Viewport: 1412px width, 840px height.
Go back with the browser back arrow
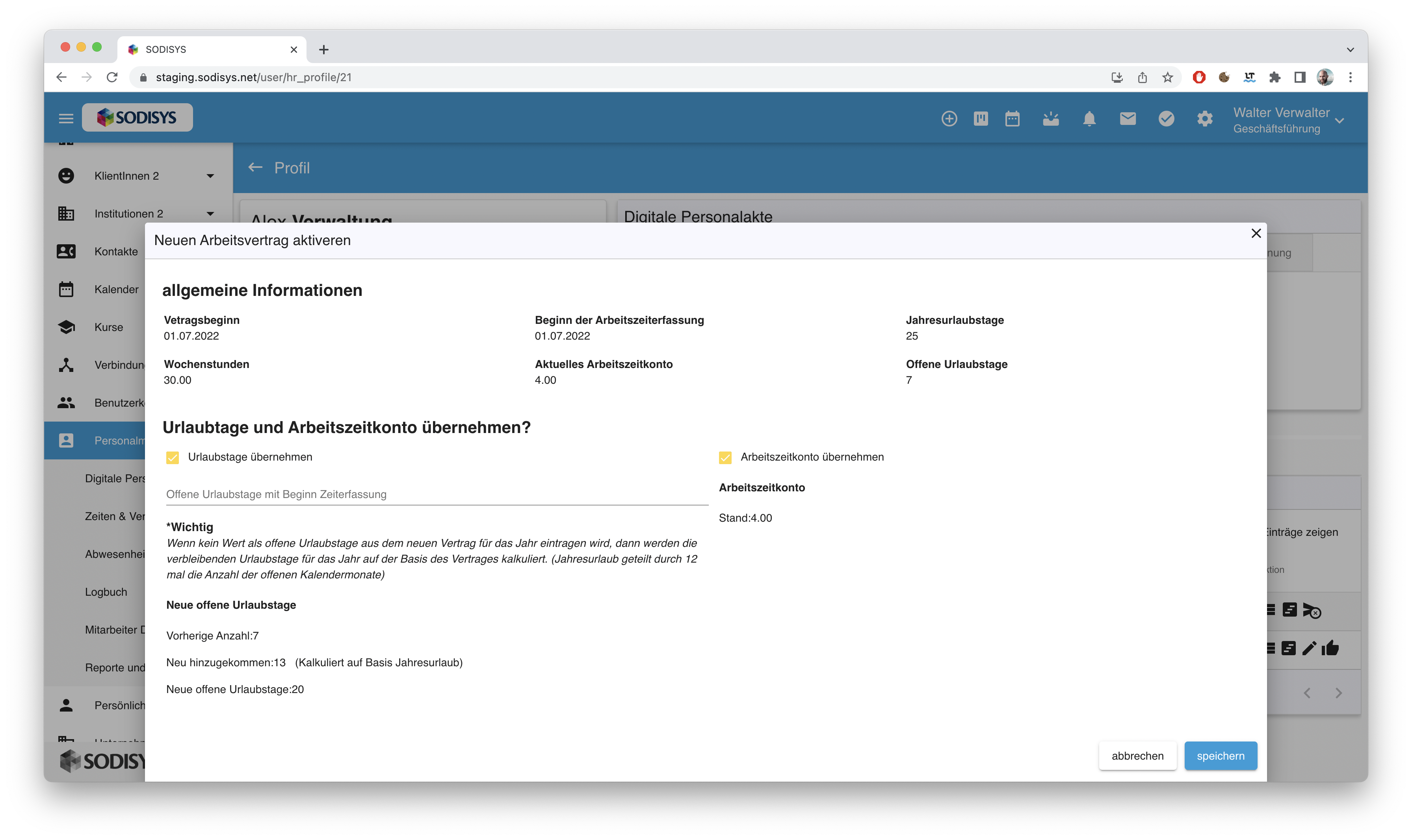click(x=61, y=78)
